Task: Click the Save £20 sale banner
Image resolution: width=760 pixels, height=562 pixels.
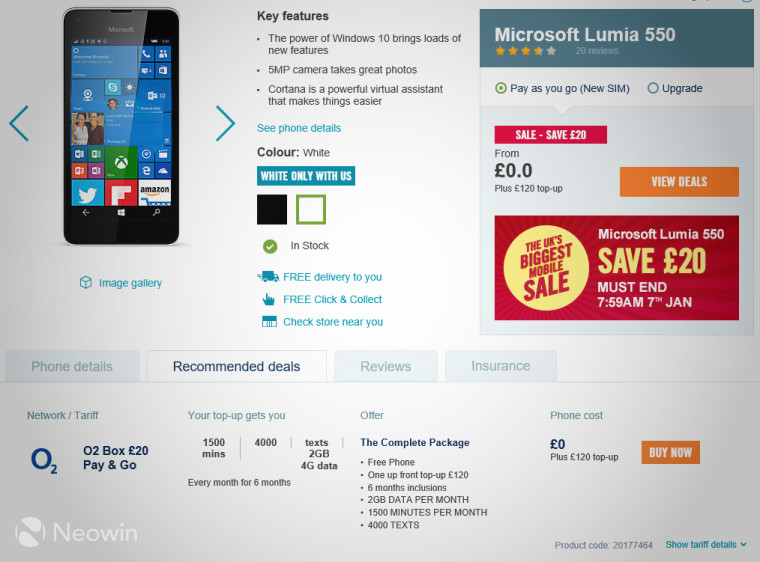Action: pyautogui.click(x=617, y=268)
